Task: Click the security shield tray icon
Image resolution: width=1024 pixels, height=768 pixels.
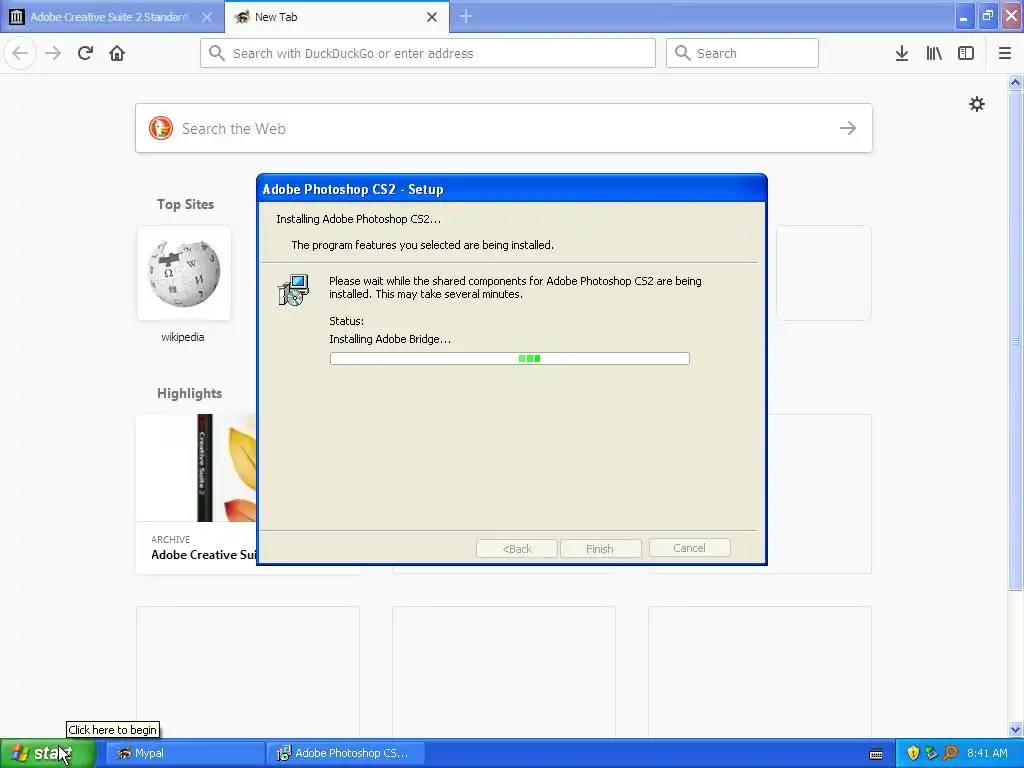Action: point(913,753)
